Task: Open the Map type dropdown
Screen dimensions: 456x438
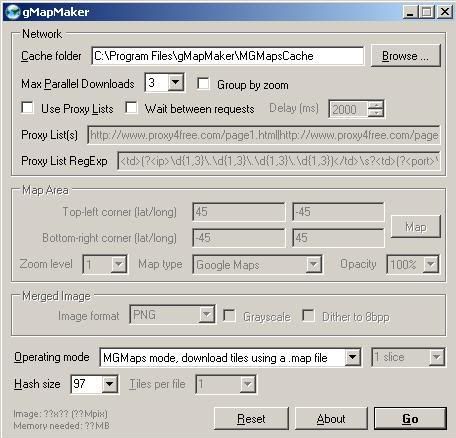Action: pos(314,265)
